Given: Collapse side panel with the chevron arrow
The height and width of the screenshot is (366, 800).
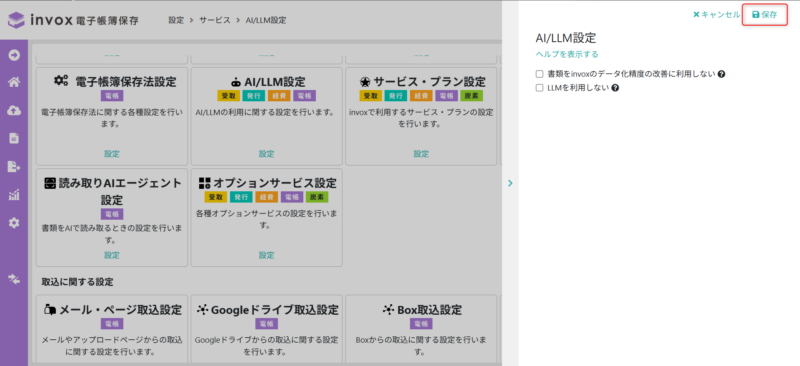Looking at the screenshot, I should 511,183.
